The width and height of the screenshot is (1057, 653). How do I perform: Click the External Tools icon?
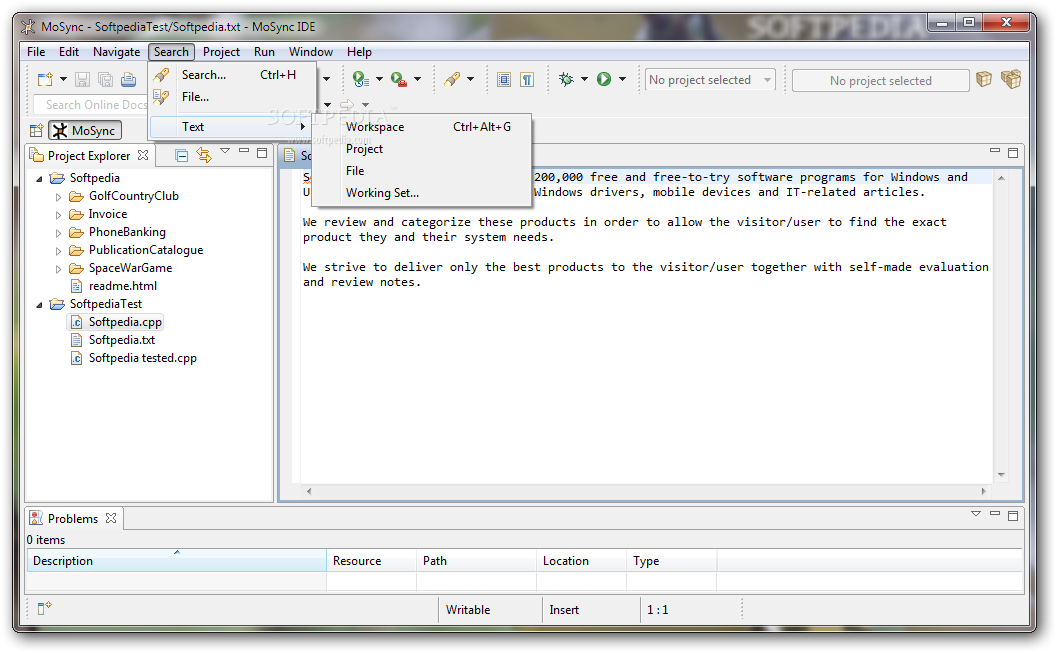(x=399, y=80)
